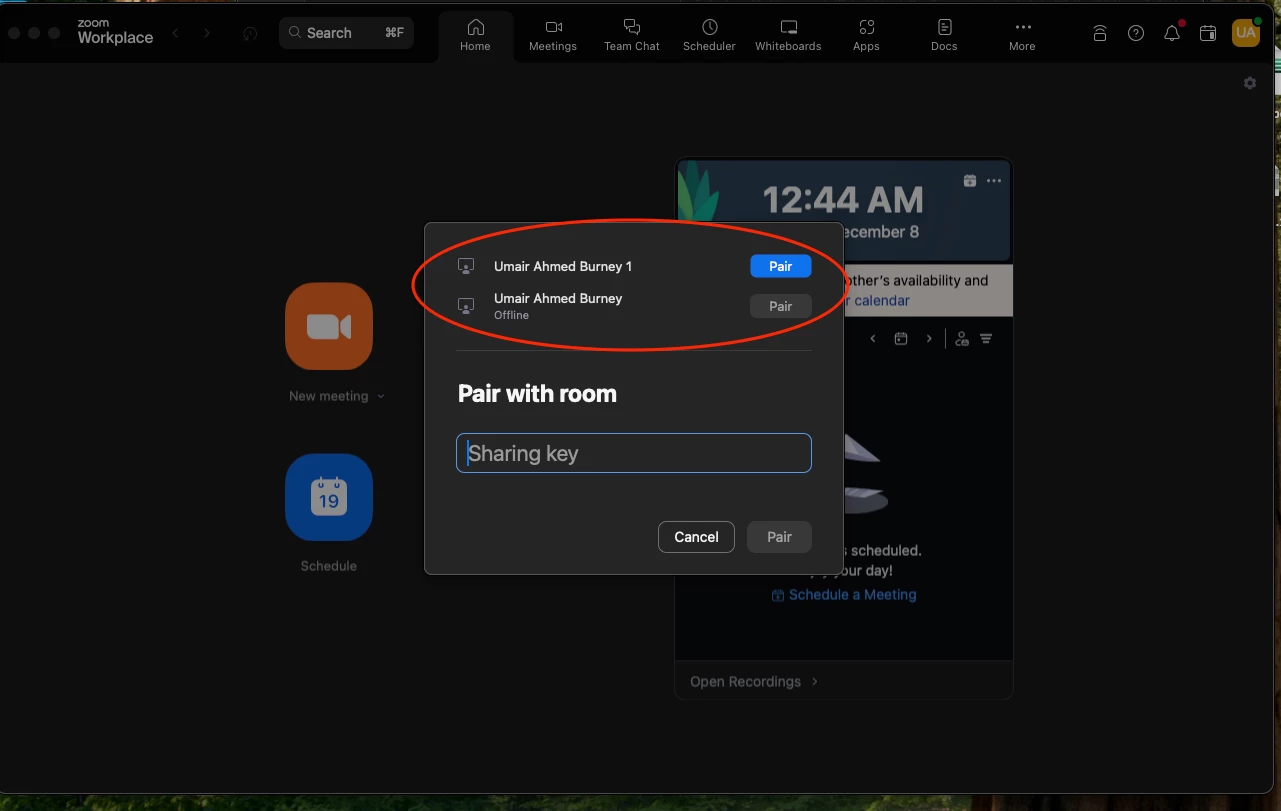1281x811 pixels.
Task: Click the add event icon on the clock card
Action: click(969, 181)
